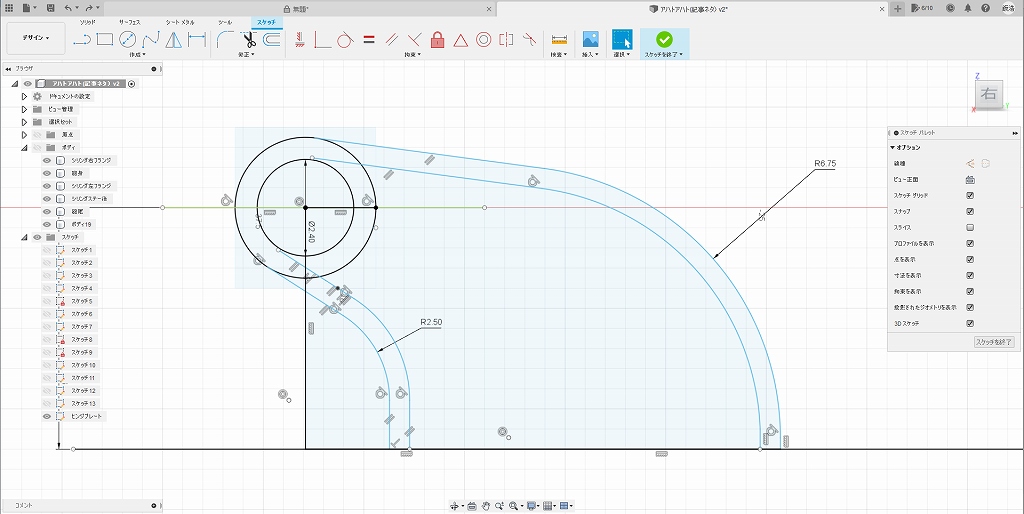This screenshot has width=1024, height=514.
Task: Select the rectangle sketch tool
Action: coord(105,40)
